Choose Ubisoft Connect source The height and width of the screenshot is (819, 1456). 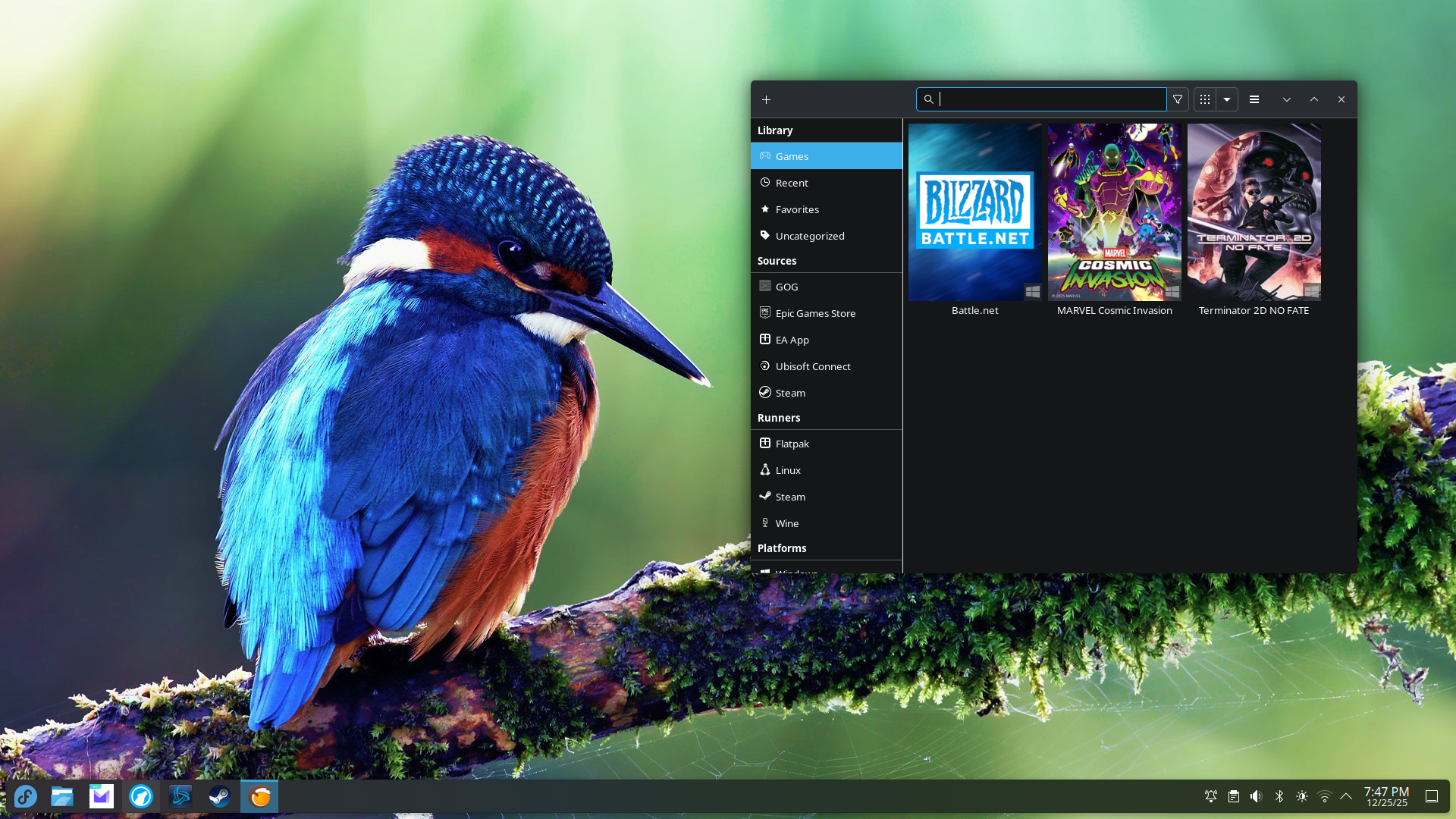click(812, 366)
